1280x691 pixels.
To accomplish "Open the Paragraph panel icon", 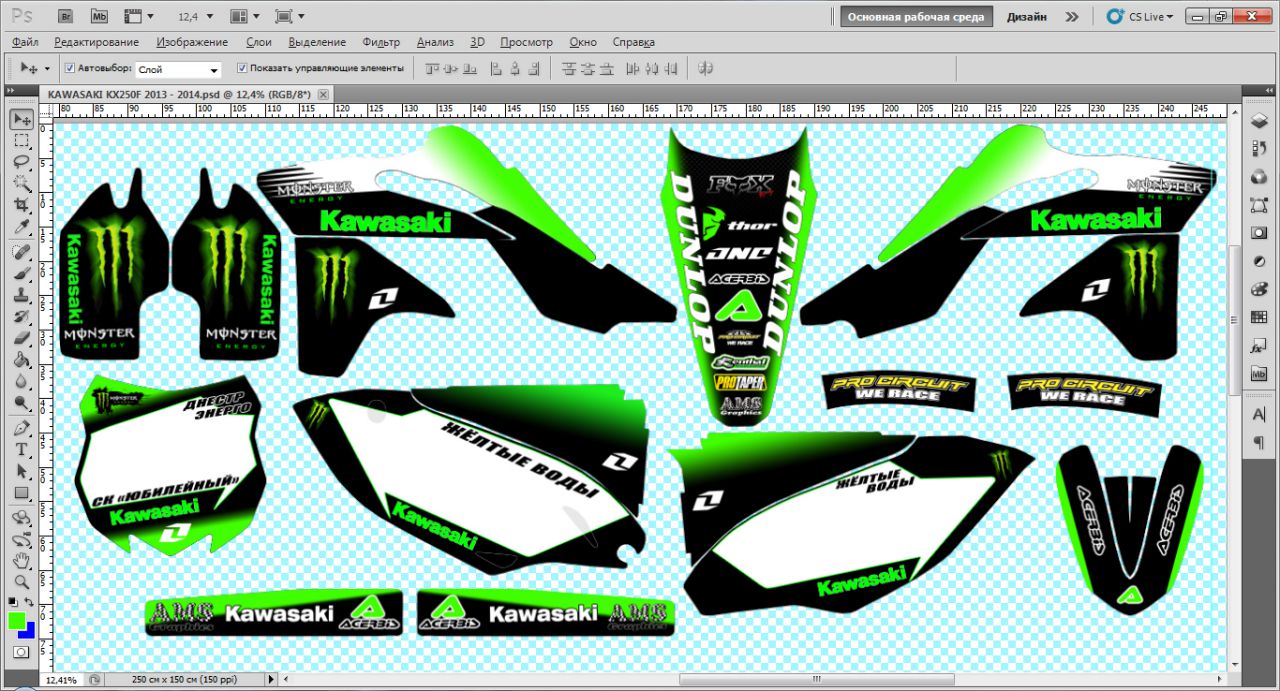I will pos(1259,442).
